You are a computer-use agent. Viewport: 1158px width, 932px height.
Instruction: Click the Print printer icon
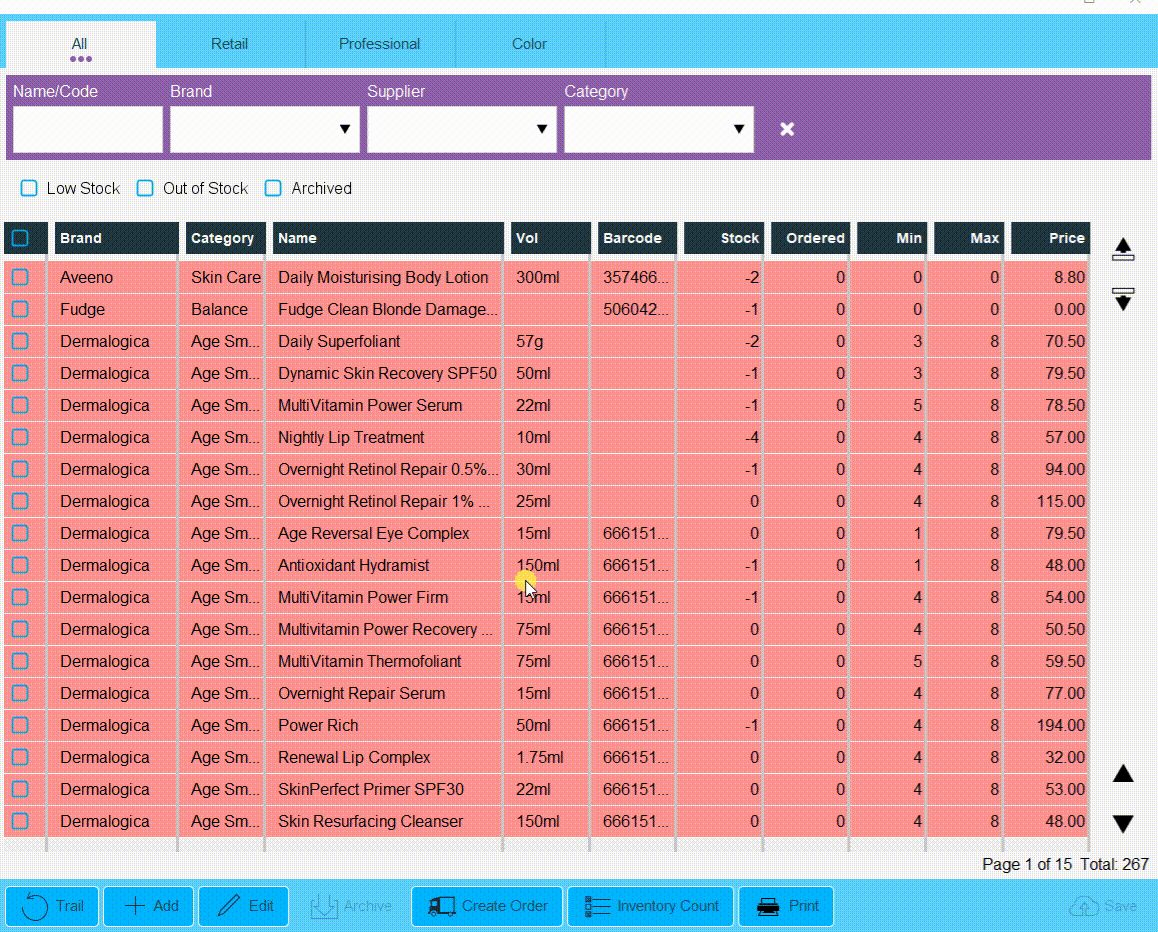click(768, 906)
